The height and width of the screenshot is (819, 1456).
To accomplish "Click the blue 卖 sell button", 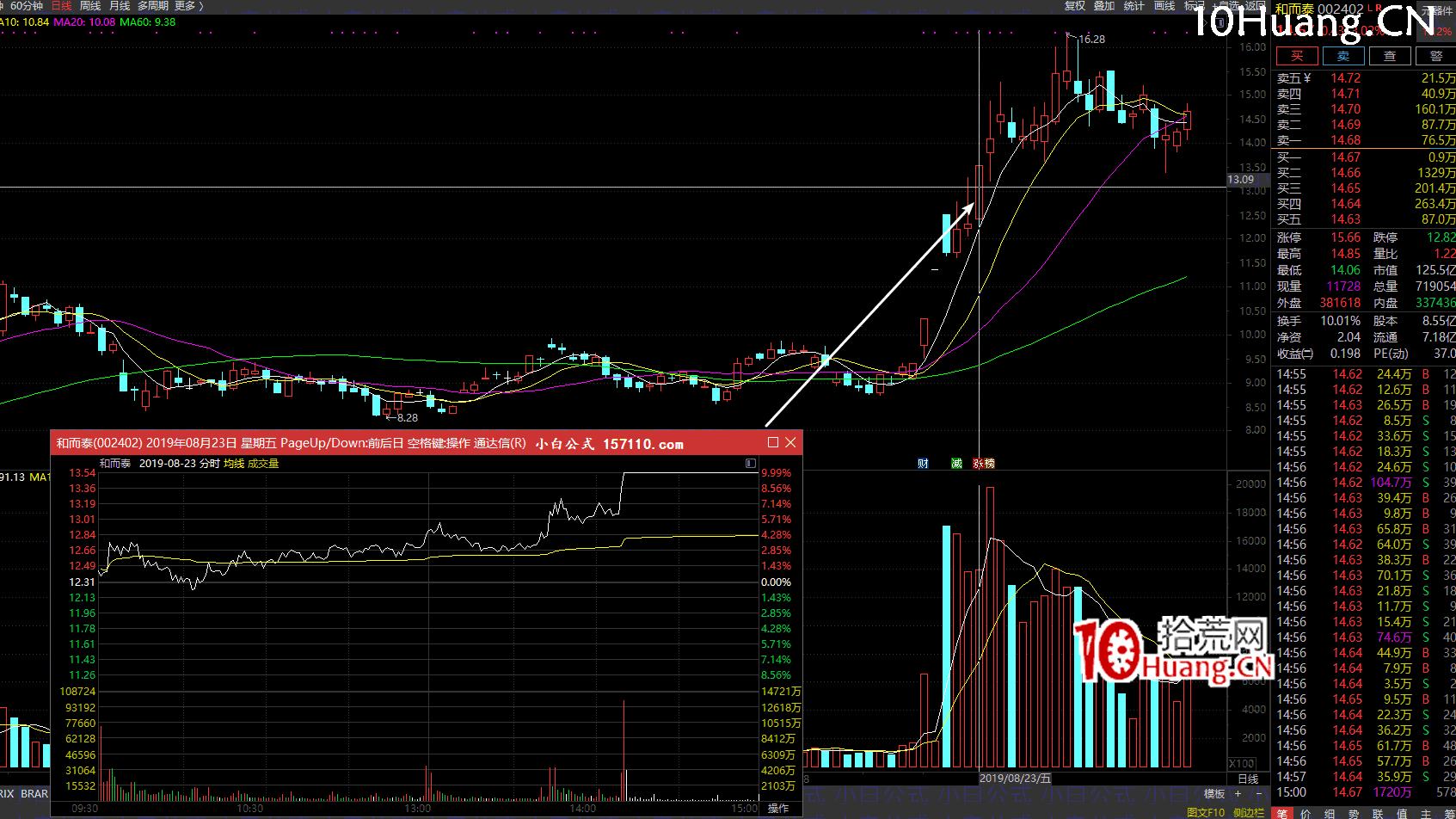I will (x=1343, y=56).
